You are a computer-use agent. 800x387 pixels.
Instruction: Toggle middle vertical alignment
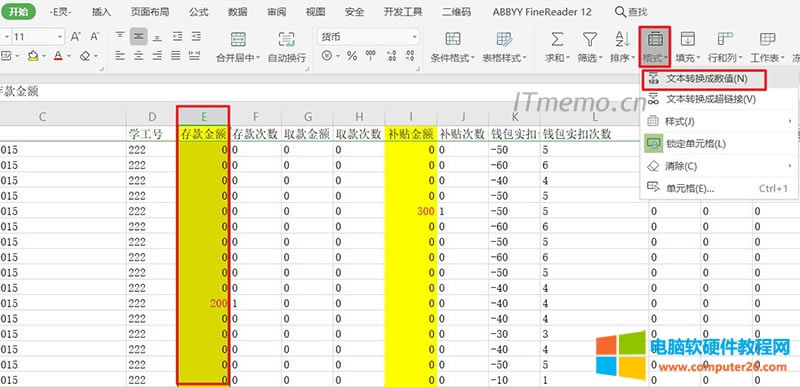[138, 36]
